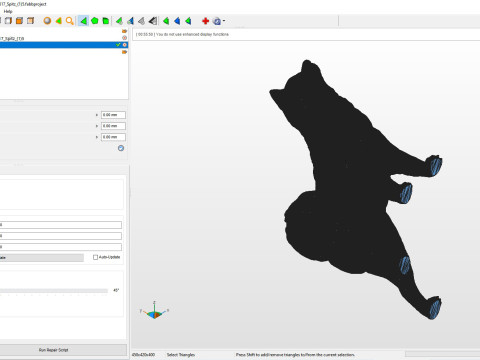Click green triangle right of the blue triangle
Viewport: 480px width, 360px height.
point(188,21)
